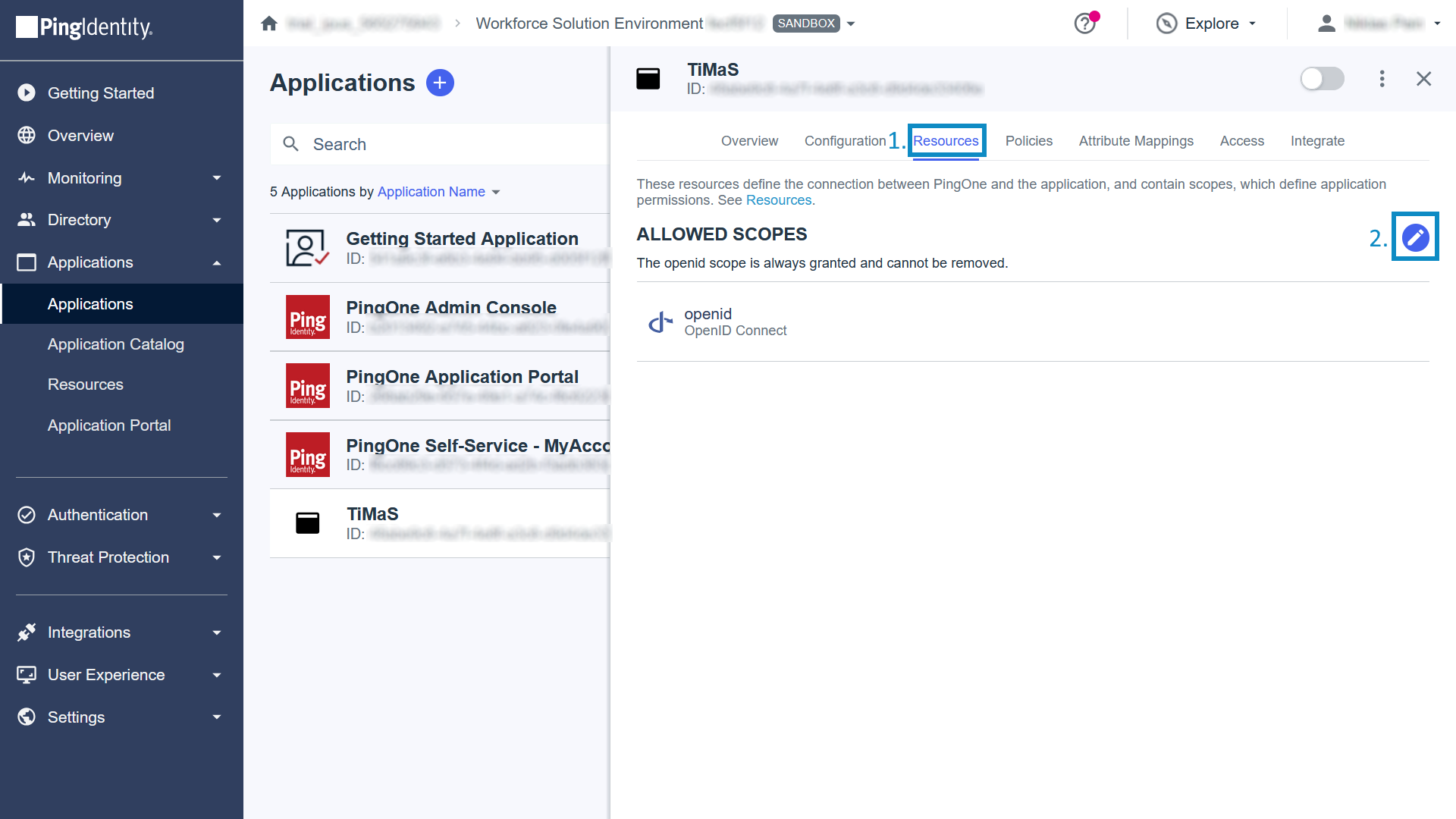Click the Directory people icon
Viewport: 1456px width, 819px height.
click(x=27, y=220)
